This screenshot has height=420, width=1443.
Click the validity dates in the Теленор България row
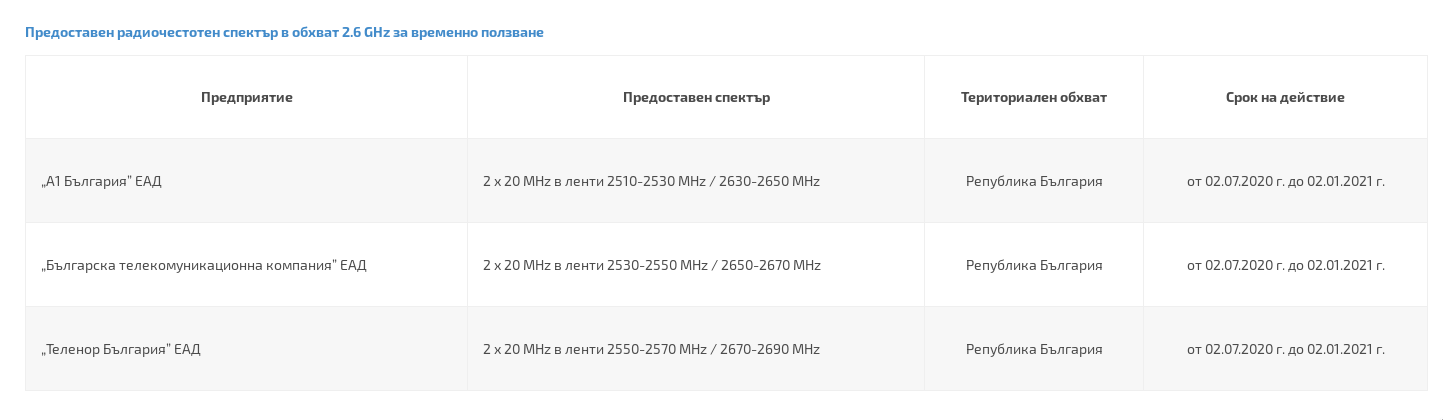pos(1285,350)
